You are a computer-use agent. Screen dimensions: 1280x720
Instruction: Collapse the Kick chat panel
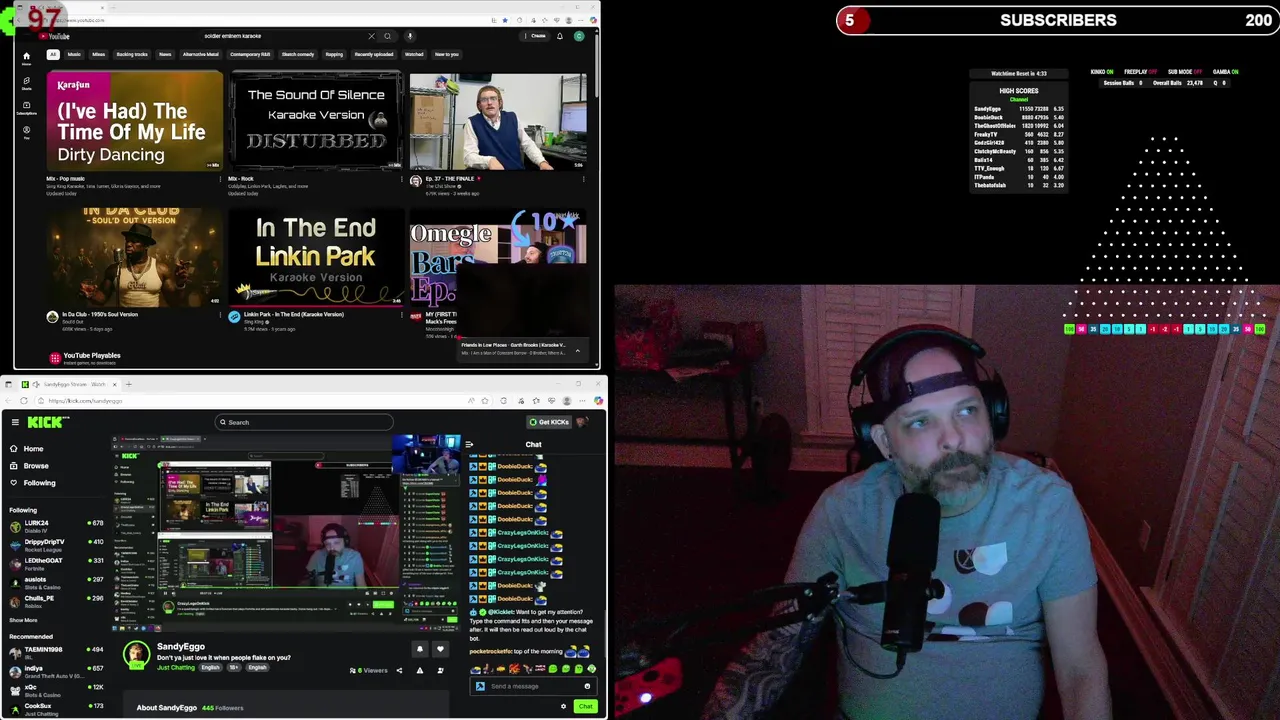[469, 445]
